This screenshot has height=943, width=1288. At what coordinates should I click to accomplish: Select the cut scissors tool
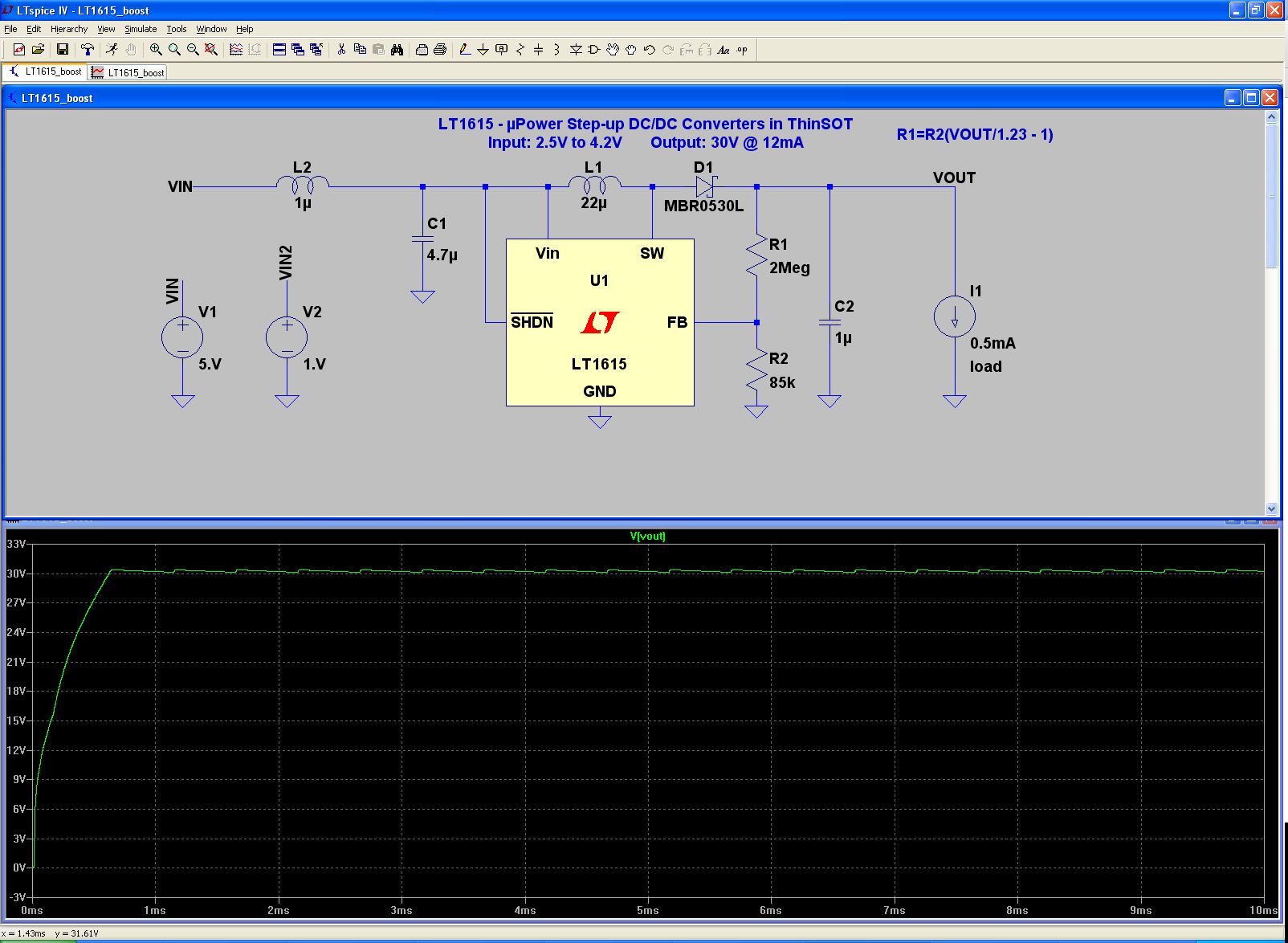[341, 50]
